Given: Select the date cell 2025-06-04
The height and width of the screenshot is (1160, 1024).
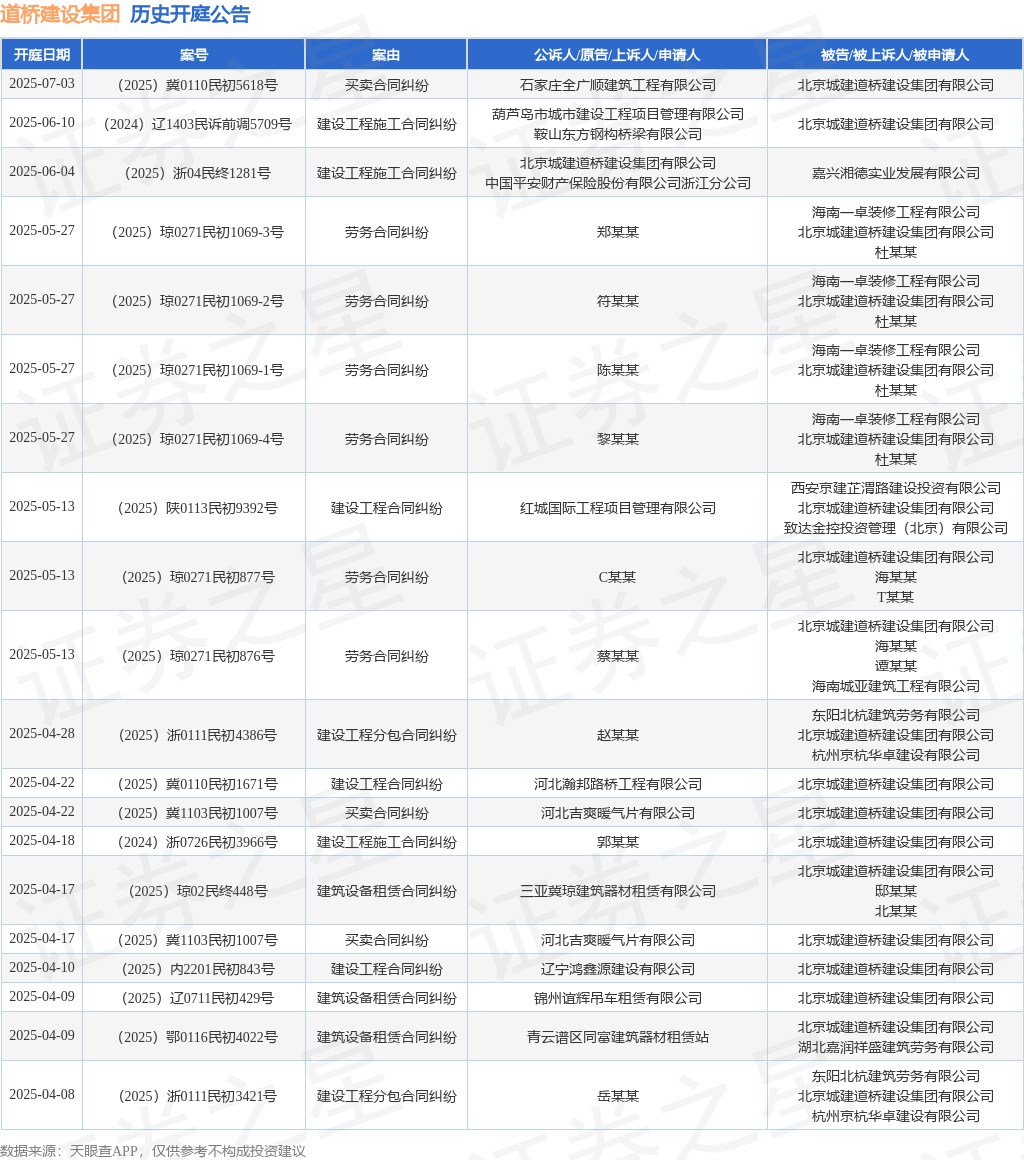Looking at the screenshot, I should [41, 172].
